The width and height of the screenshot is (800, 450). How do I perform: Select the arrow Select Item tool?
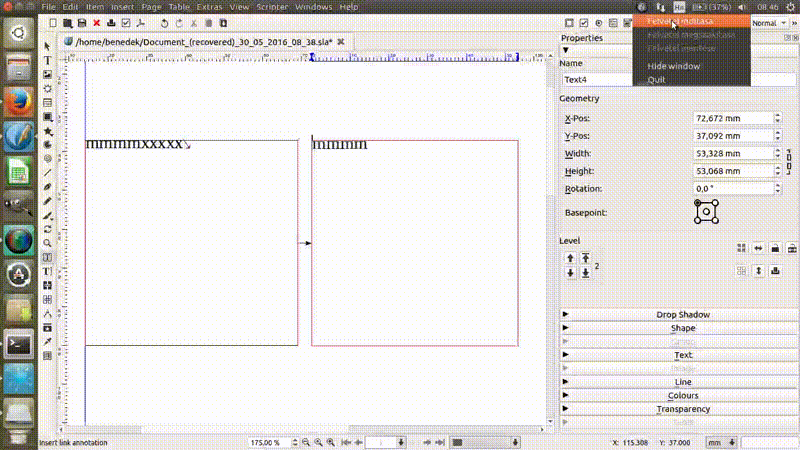point(47,46)
